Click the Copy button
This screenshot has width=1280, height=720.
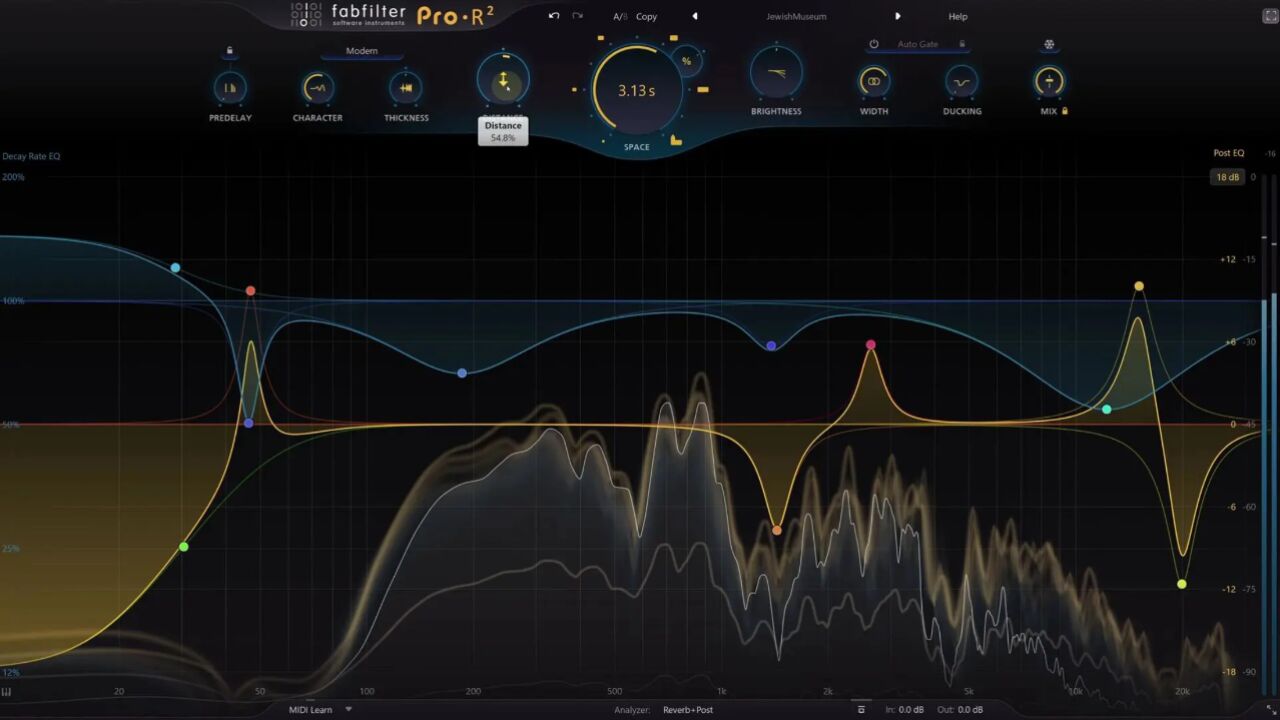[647, 17]
